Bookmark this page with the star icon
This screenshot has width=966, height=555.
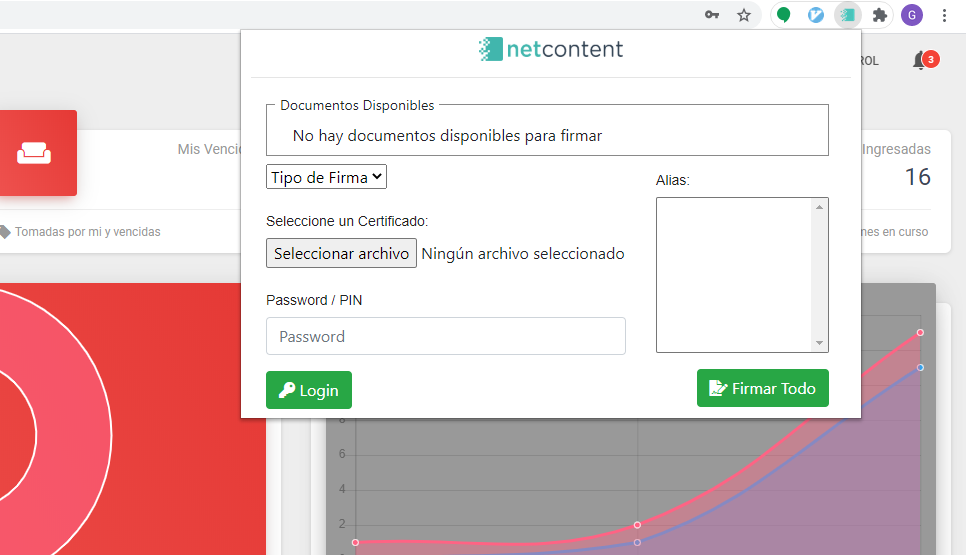point(744,15)
